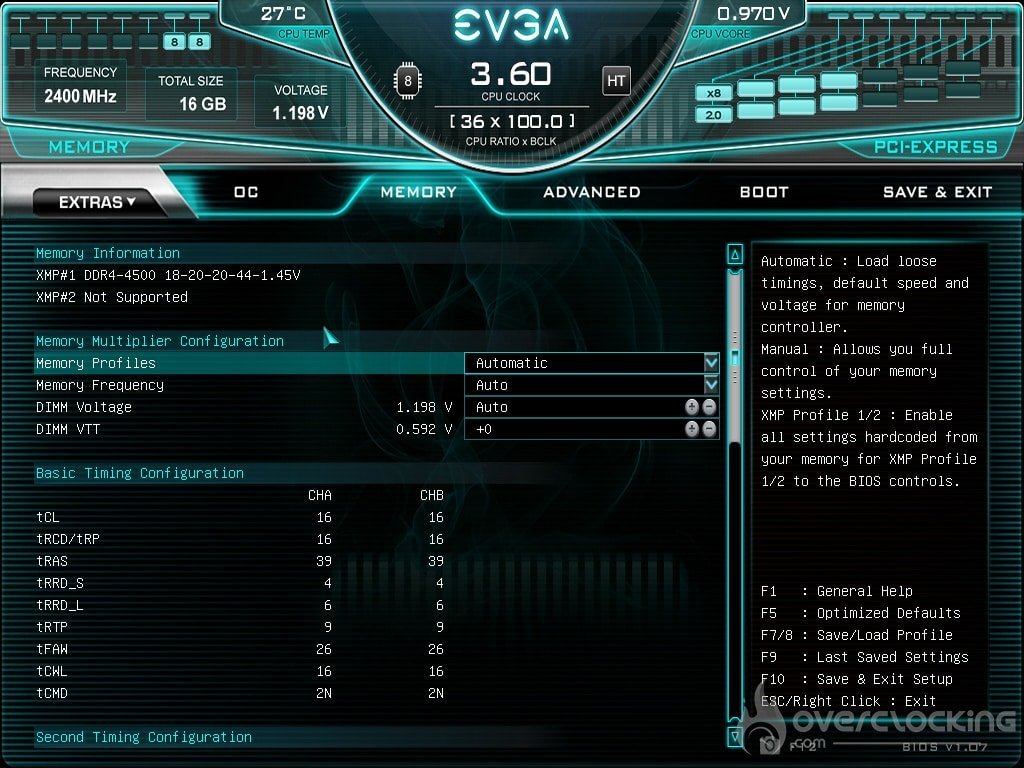Click the Second Timing Configuration header
This screenshot has width=1024, height=768.
[144, 737]
